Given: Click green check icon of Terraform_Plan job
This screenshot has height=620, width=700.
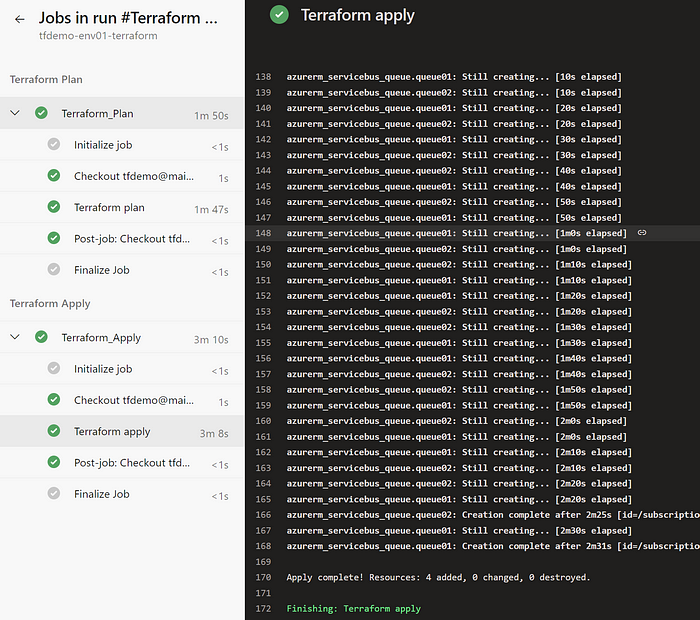Looking at the screenshot, I should pos(41,113).
